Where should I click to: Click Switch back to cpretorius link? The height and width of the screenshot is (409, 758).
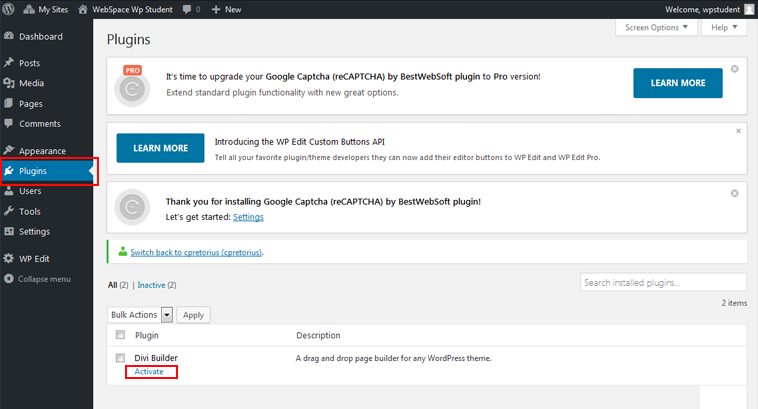(196, 252)
